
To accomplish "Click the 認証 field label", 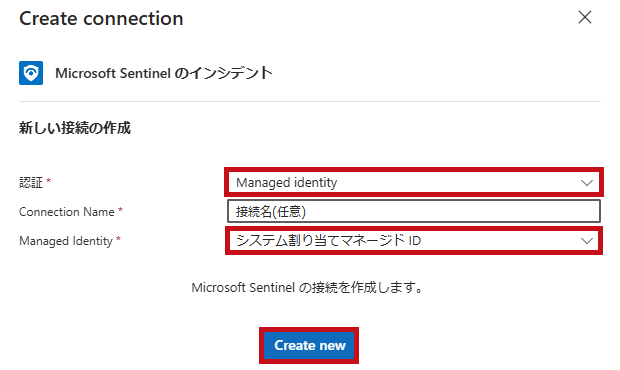I will click(31, 182).
